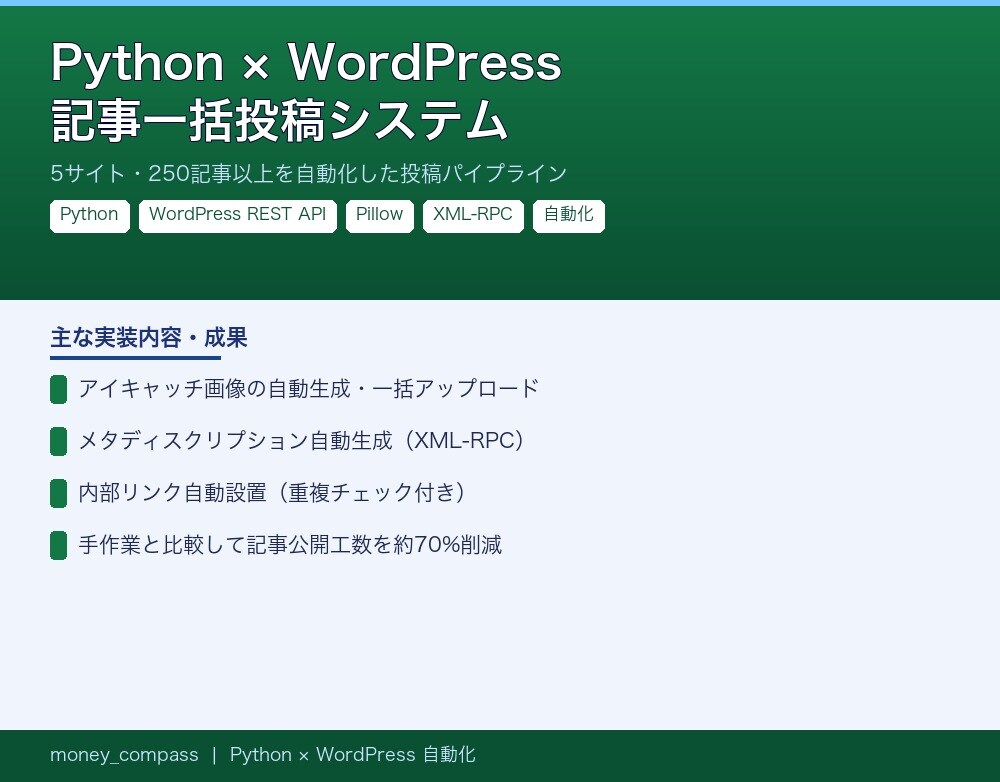Click the Python × WordPress heading line
The width and height of the screenshot is (1000, 782).
(x=306, y=63)
